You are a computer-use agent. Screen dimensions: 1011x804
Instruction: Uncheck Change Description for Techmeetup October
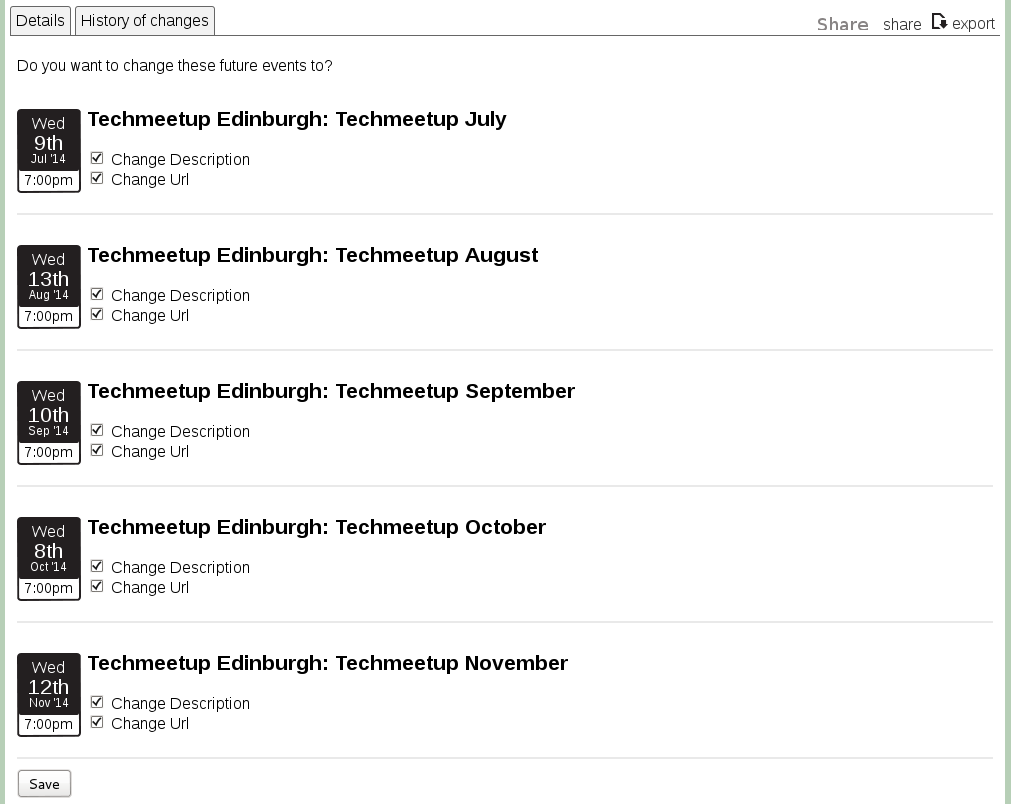click(x=97, y=566)
